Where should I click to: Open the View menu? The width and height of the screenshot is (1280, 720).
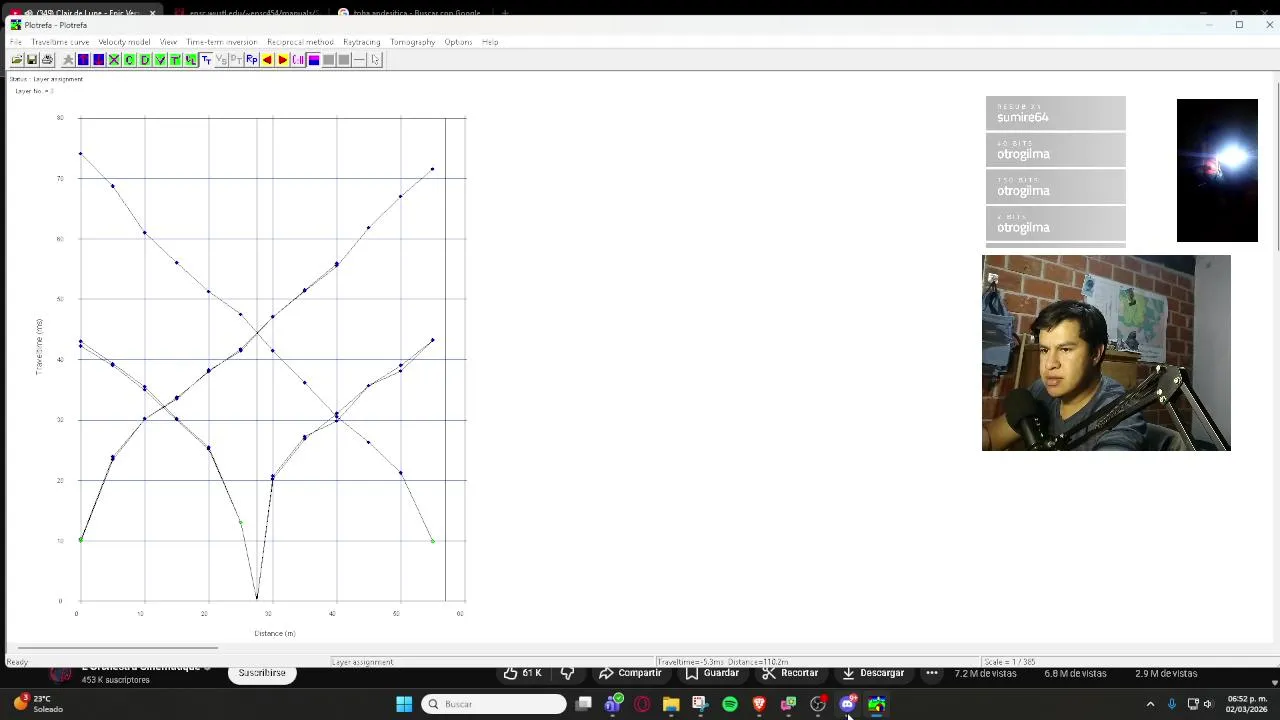[168, 42]
